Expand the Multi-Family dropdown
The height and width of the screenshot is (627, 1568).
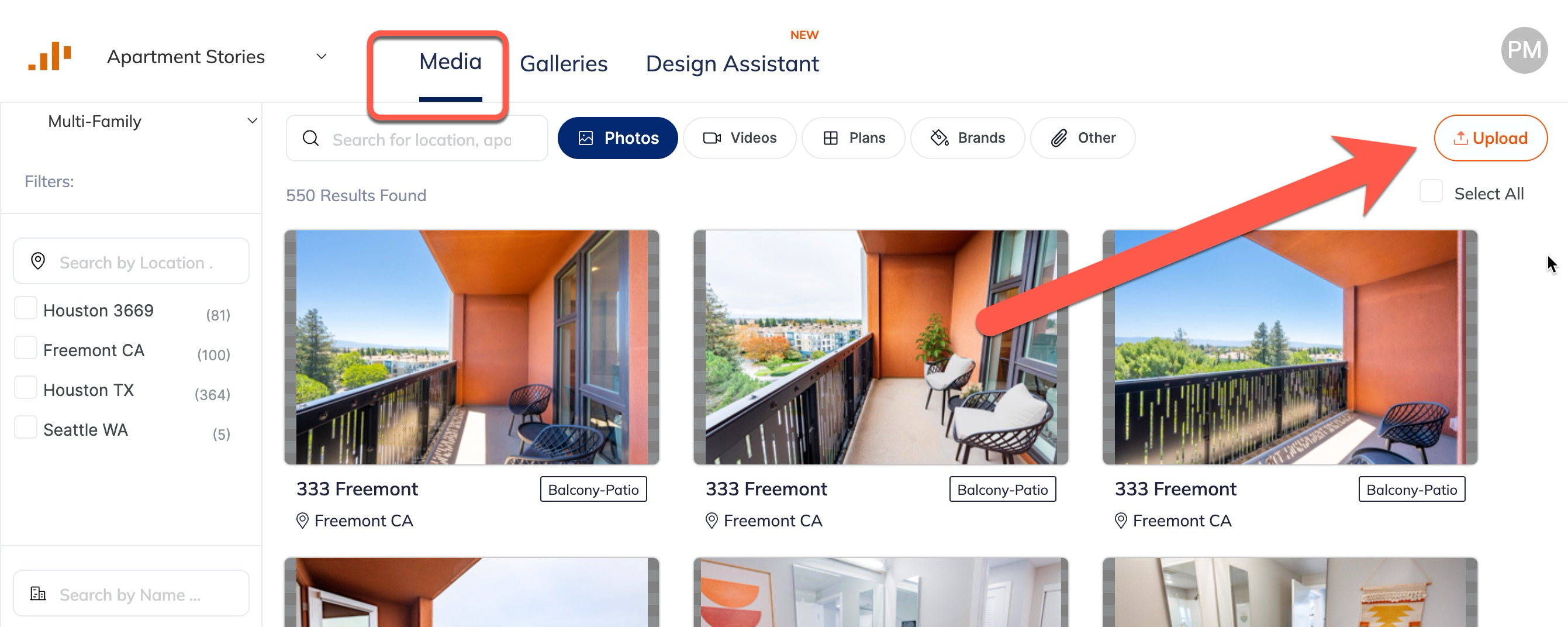click(252, 120)
